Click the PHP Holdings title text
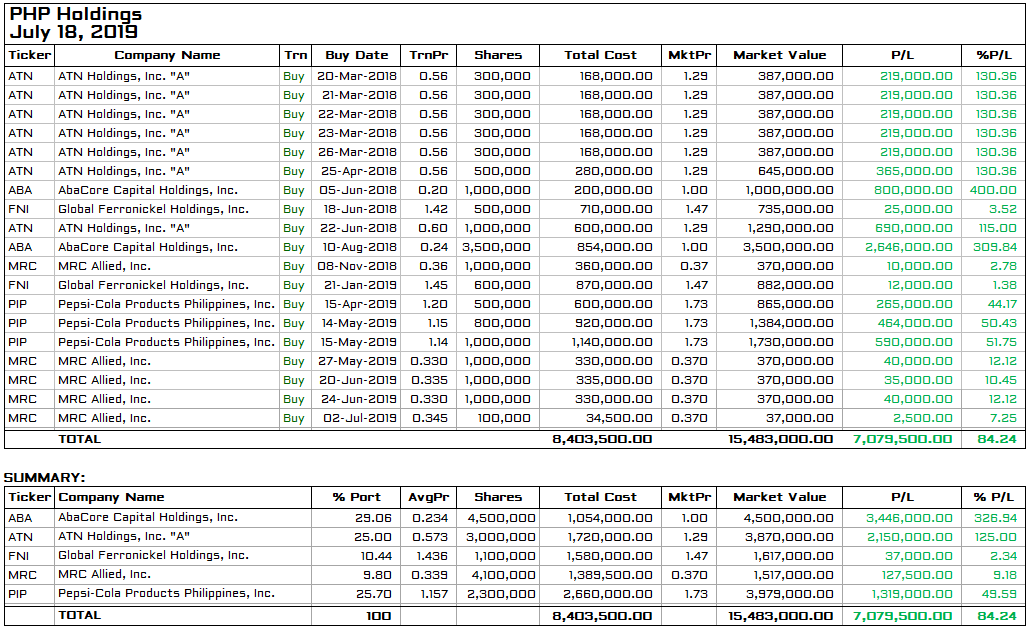1031x631 pixels. click(x=76, y=14)
